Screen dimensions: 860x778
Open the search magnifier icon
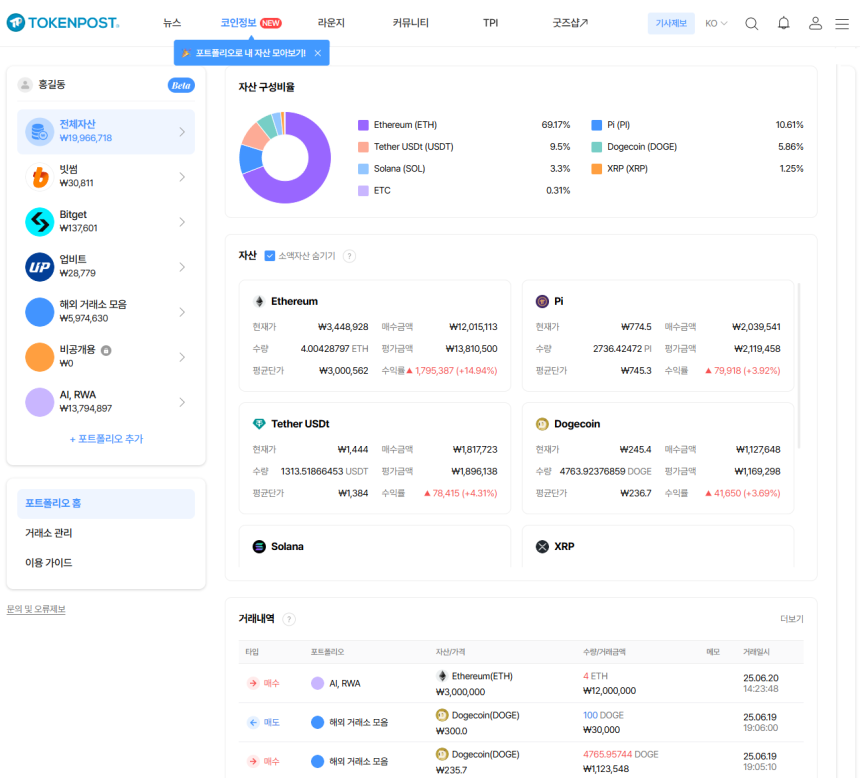pyautogui.click(x=752, y=23)
